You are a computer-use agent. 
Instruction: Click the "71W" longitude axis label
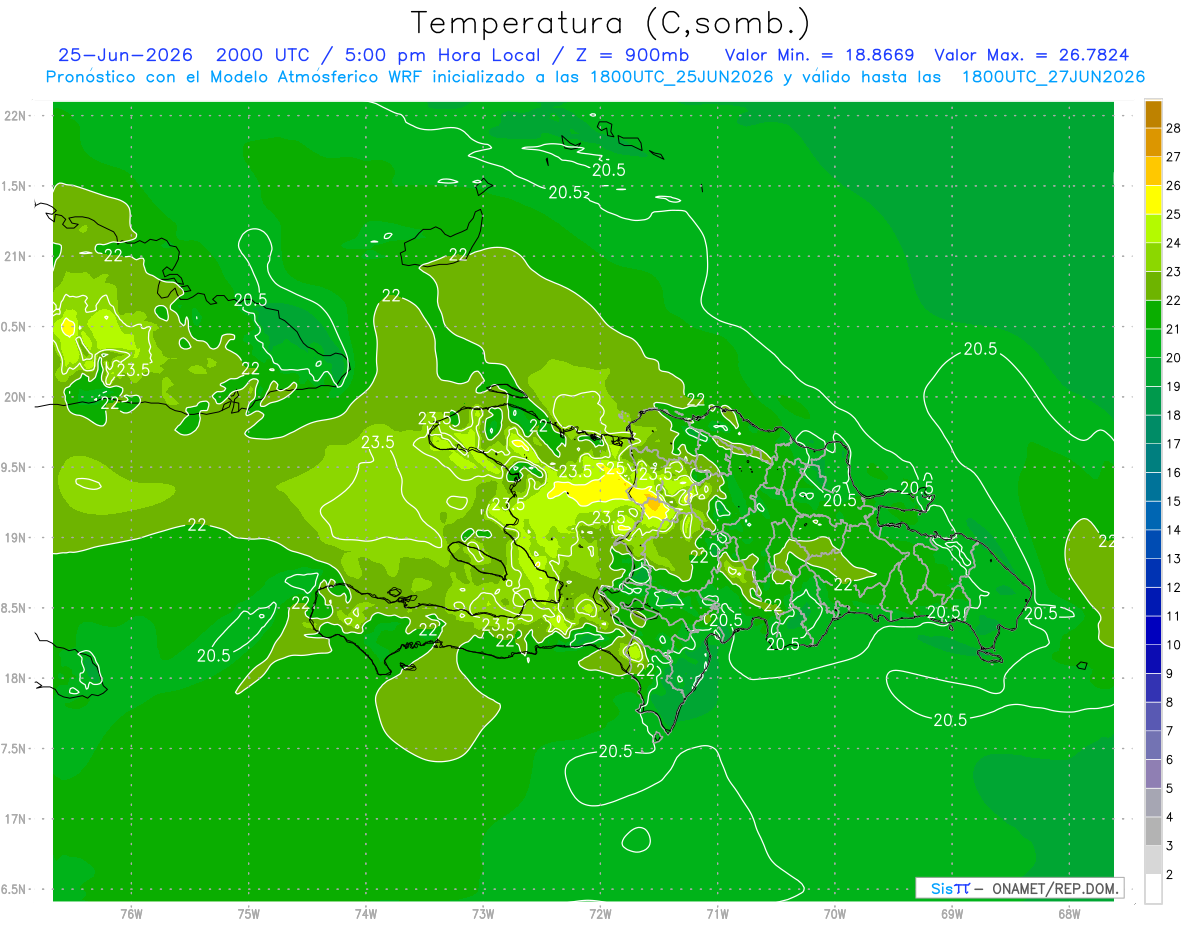pyautogui.click(x=717, y=914)
